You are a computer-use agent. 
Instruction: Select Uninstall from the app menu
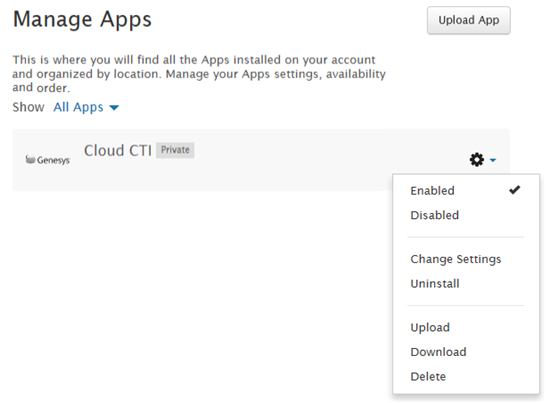435,284
